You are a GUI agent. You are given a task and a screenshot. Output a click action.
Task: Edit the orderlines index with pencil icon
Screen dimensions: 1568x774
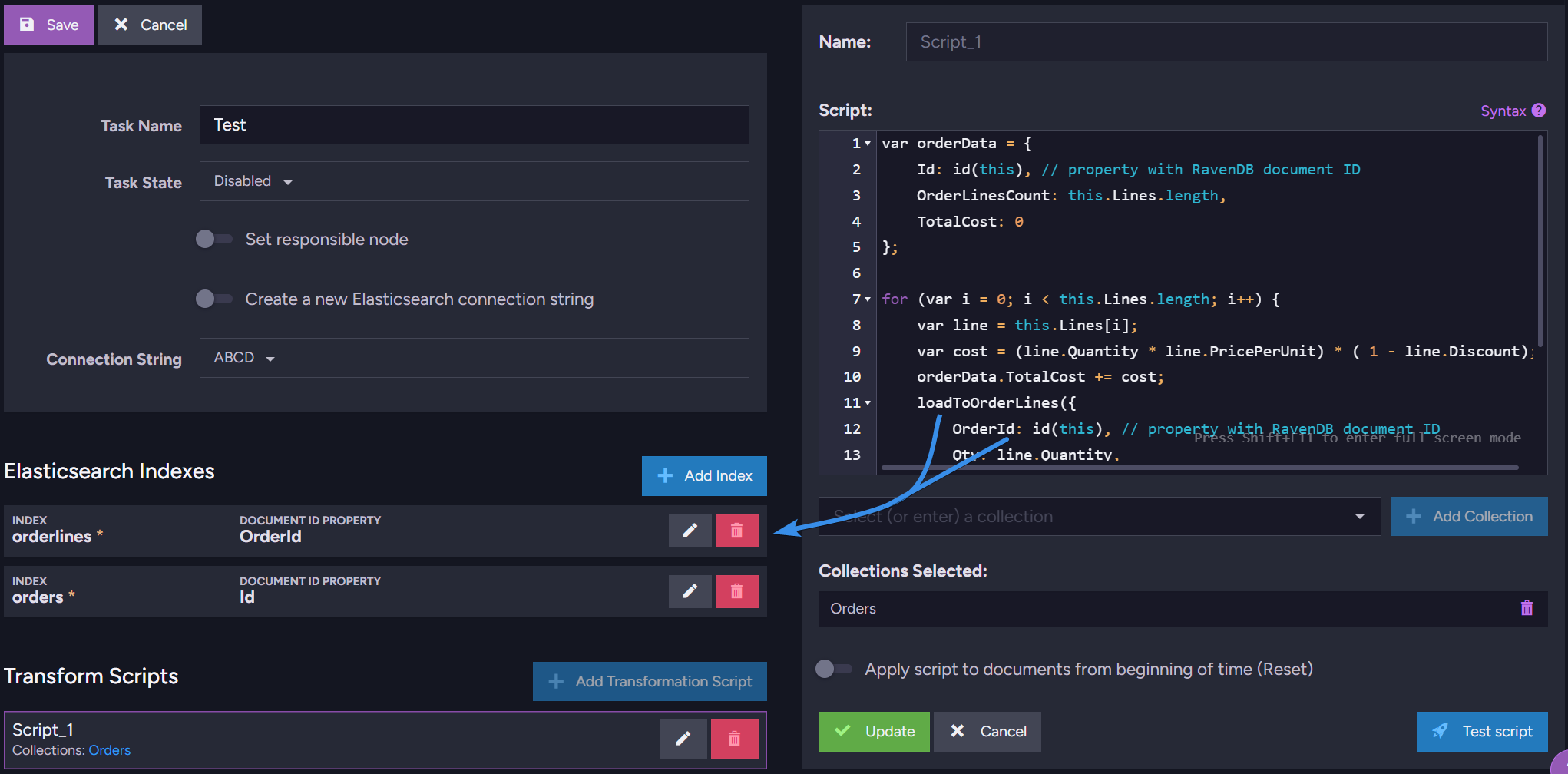click(690, 531)
